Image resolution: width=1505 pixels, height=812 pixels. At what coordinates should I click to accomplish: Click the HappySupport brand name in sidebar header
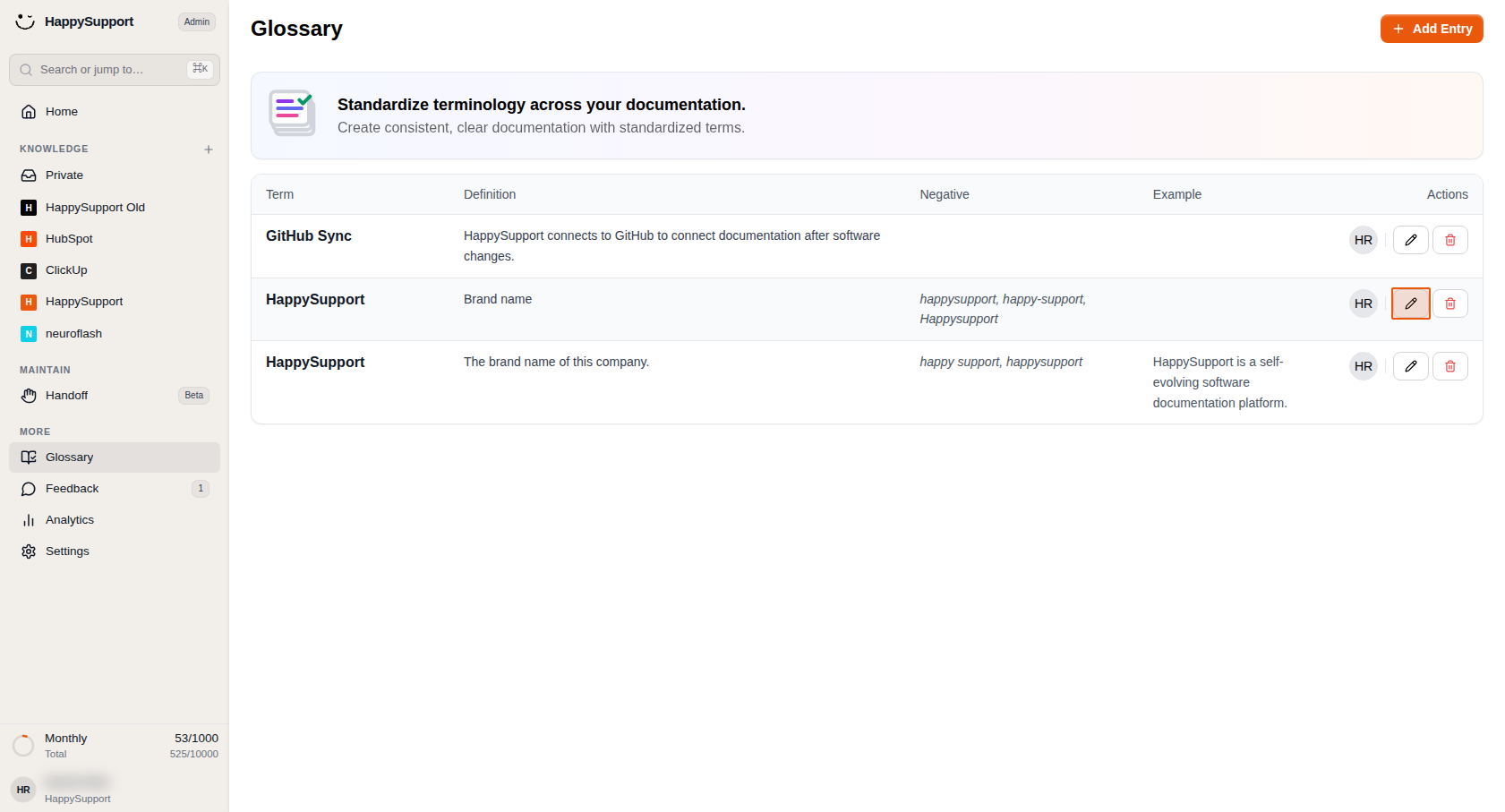[x=89, y=21]
